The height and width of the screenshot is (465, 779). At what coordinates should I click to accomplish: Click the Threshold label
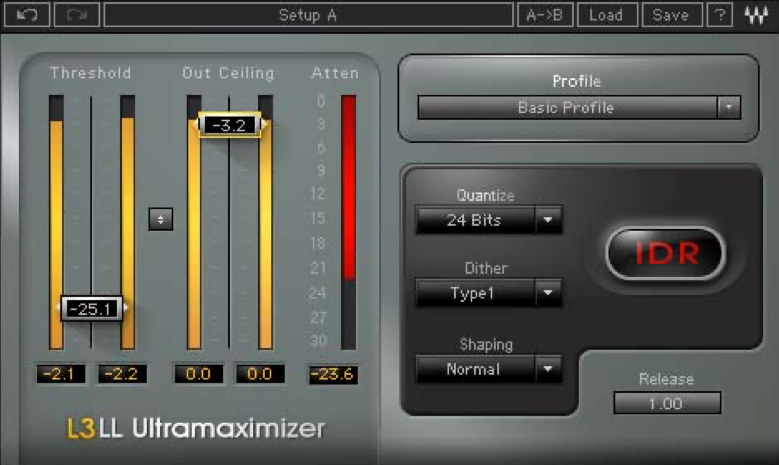tap(91, 73)
